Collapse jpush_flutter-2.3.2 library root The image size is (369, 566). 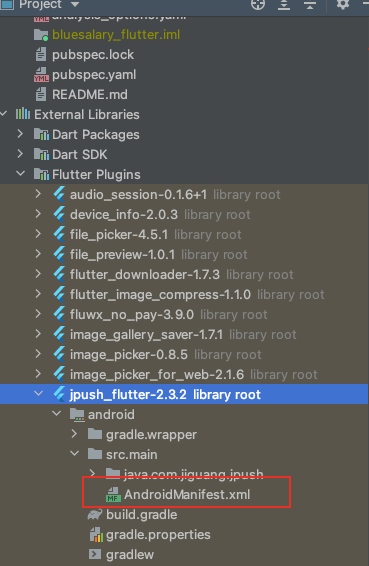pos(39,394)
